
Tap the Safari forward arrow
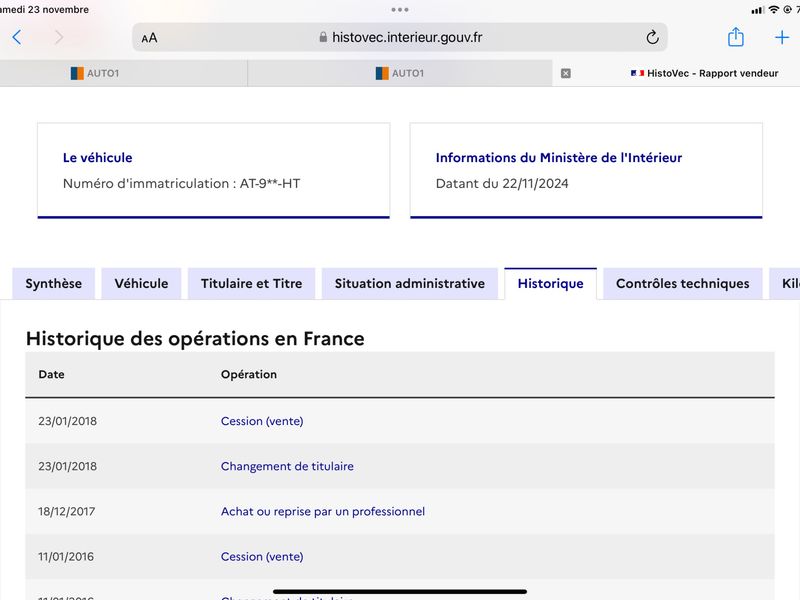(59, 37)
